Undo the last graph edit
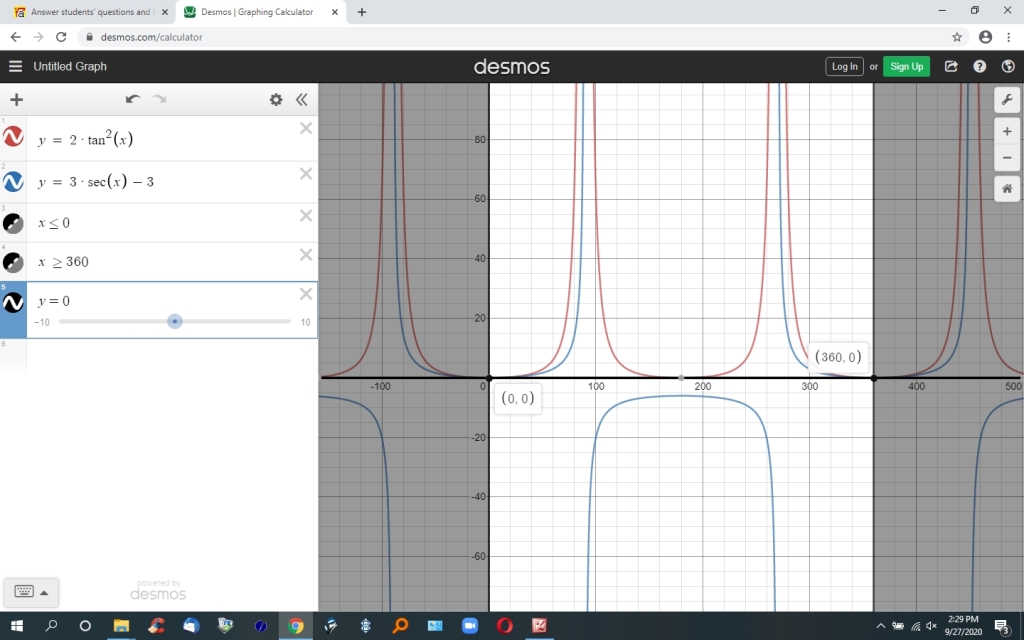 pyautogui.click(x=133, y=99)
